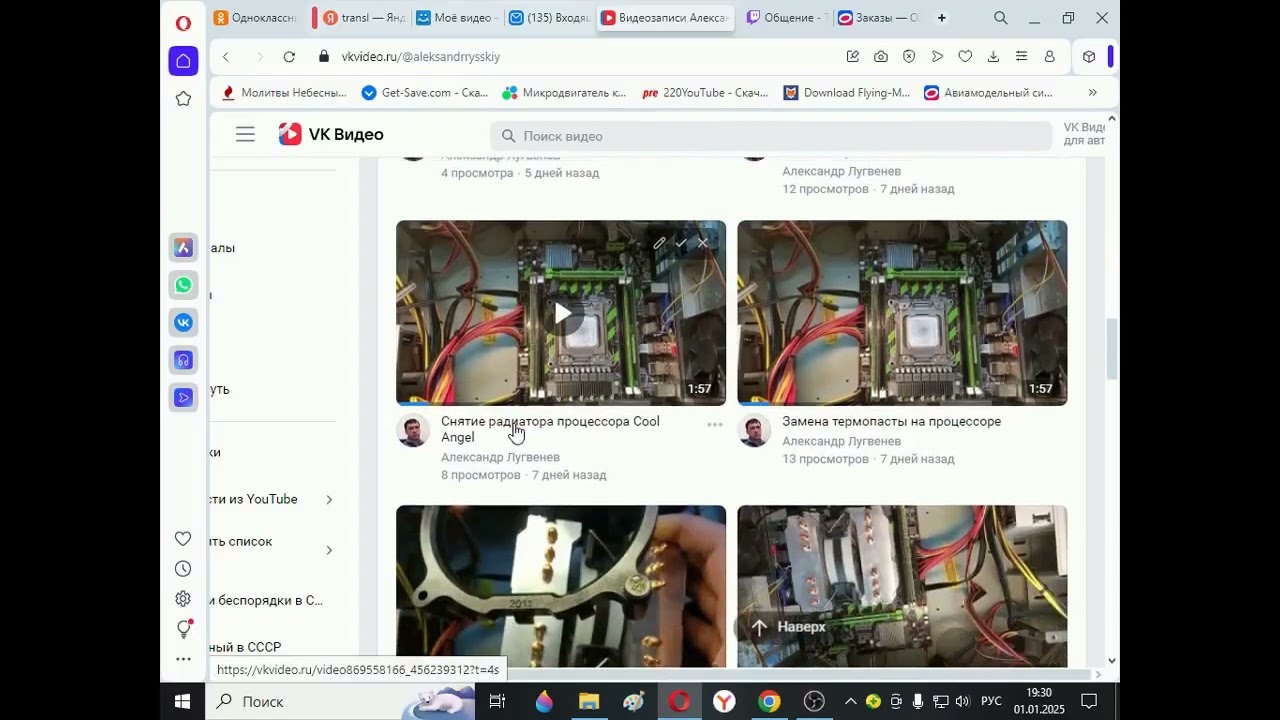This screenshot has width=1280, height=720.
Task: Click the site security padlock icon
Action: point(324,57)
